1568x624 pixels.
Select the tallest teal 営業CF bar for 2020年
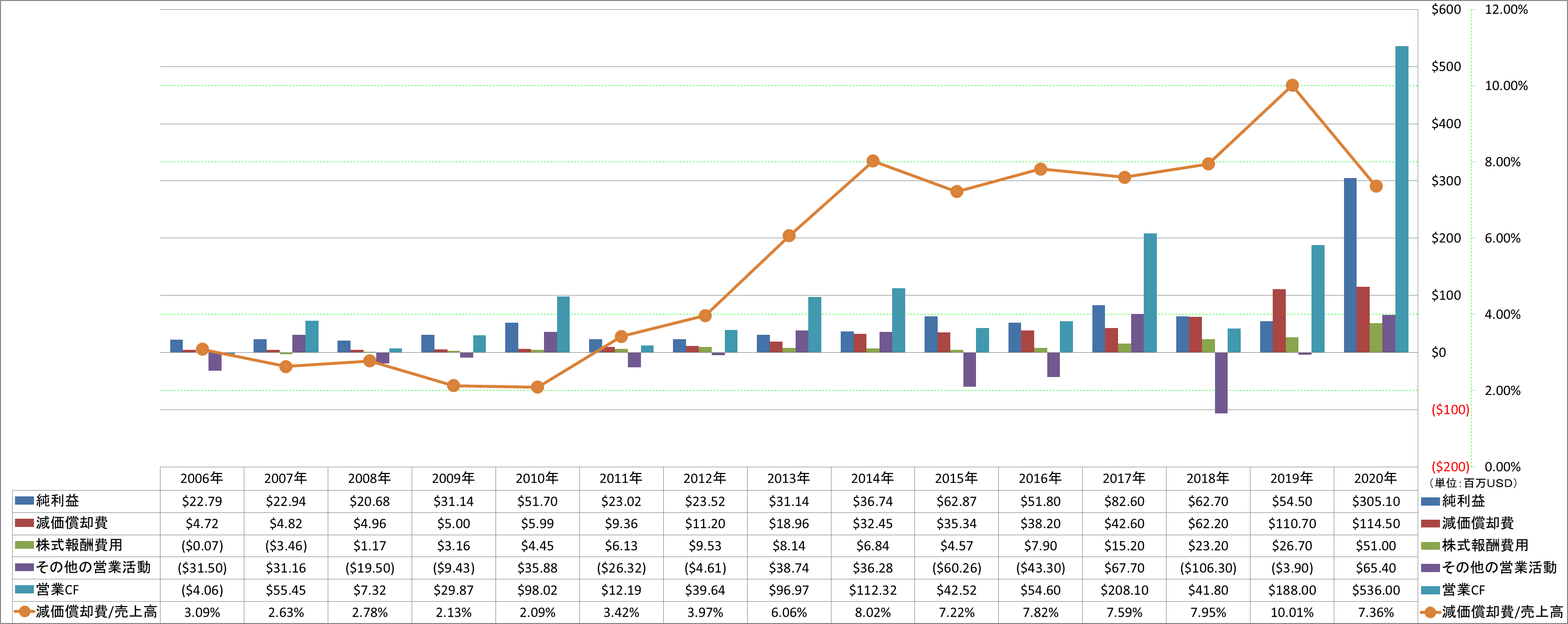[1401, 199]
